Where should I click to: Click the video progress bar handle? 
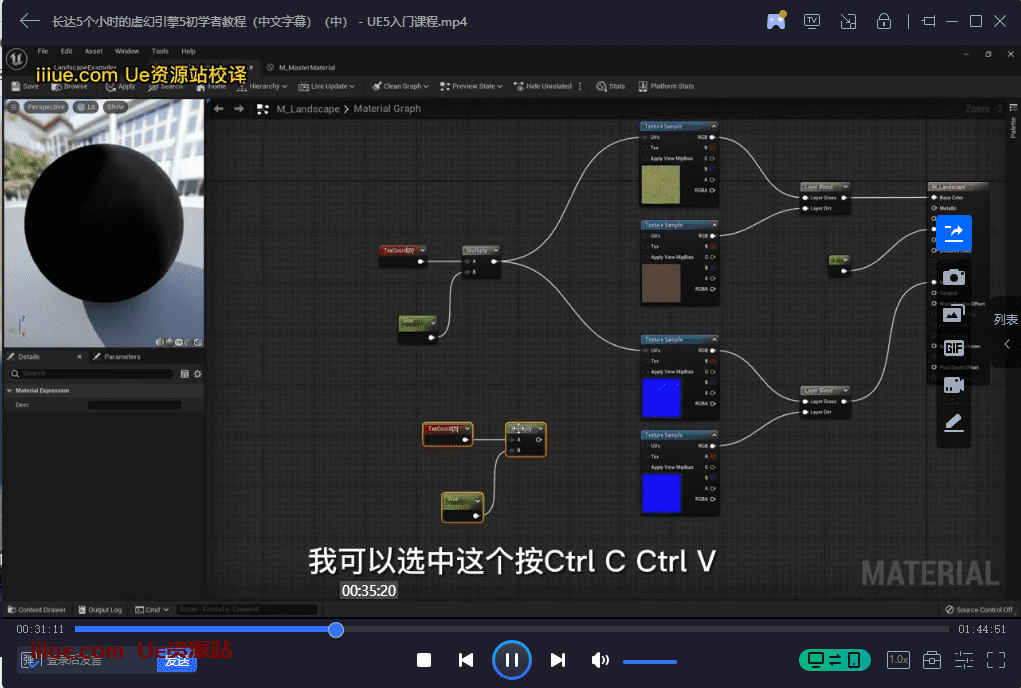[x=336, y=629]
